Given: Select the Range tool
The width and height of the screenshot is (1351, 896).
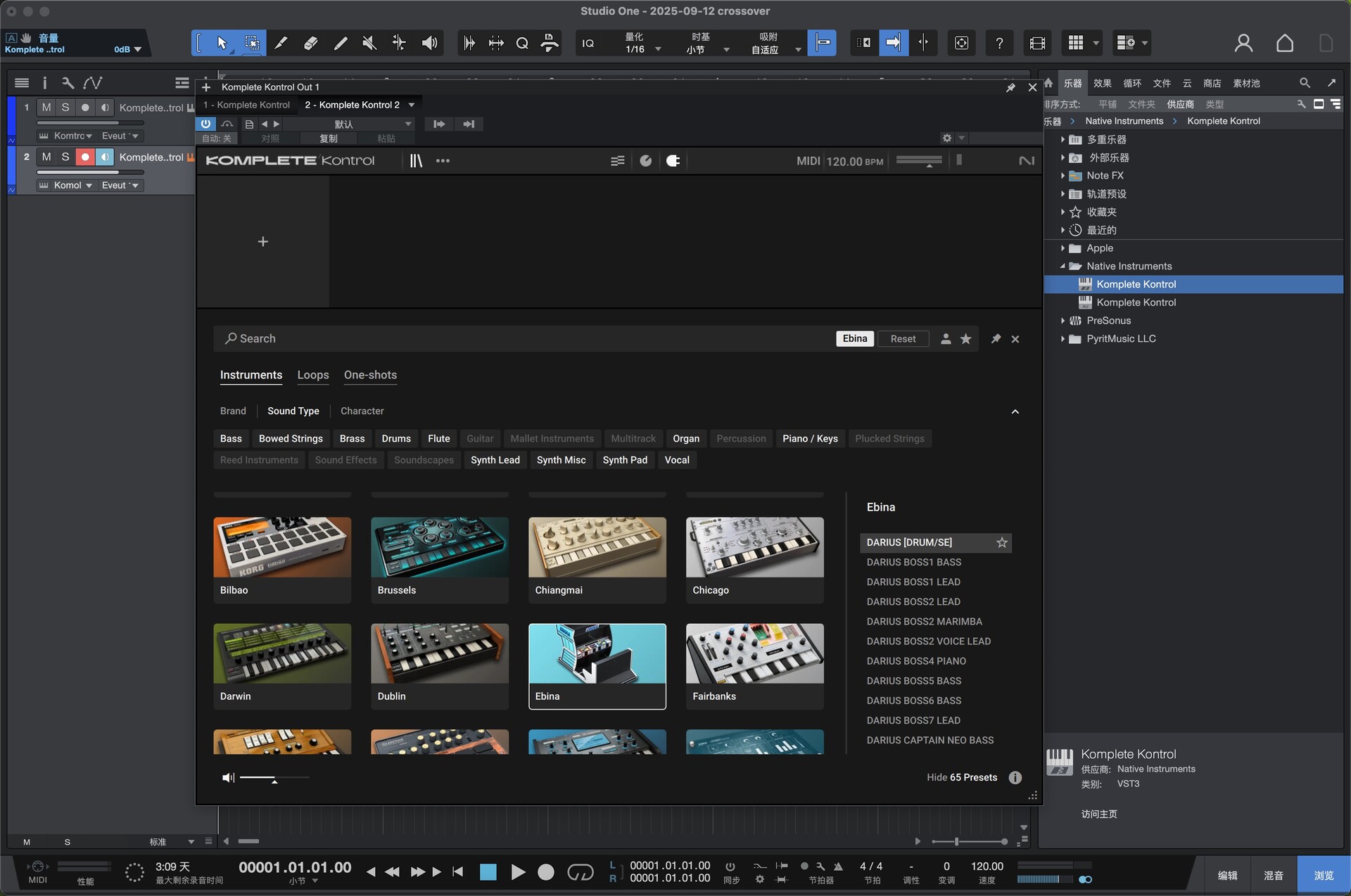Looking at the screenshot, I should [x=251, y=43].
